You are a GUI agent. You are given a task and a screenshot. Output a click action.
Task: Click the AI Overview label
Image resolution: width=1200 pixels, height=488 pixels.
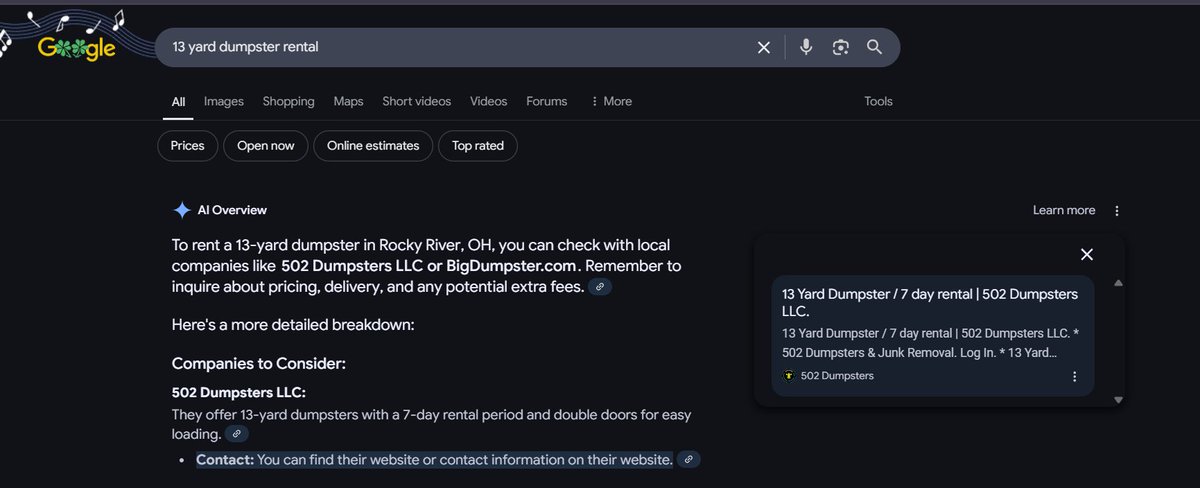(x=232, y=210)
